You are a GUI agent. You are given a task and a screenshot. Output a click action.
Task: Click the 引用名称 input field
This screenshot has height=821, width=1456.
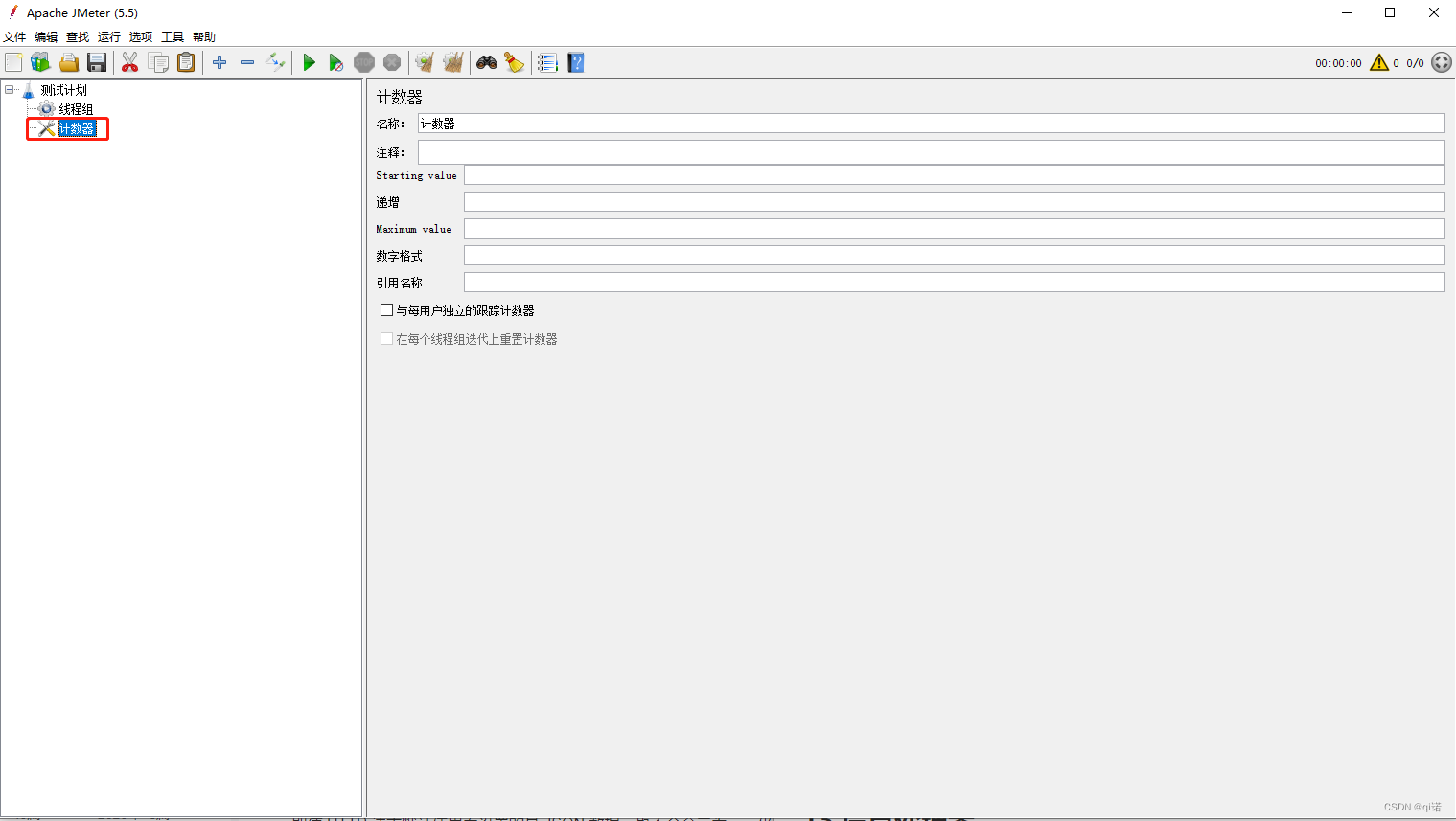tap(954, 283)
